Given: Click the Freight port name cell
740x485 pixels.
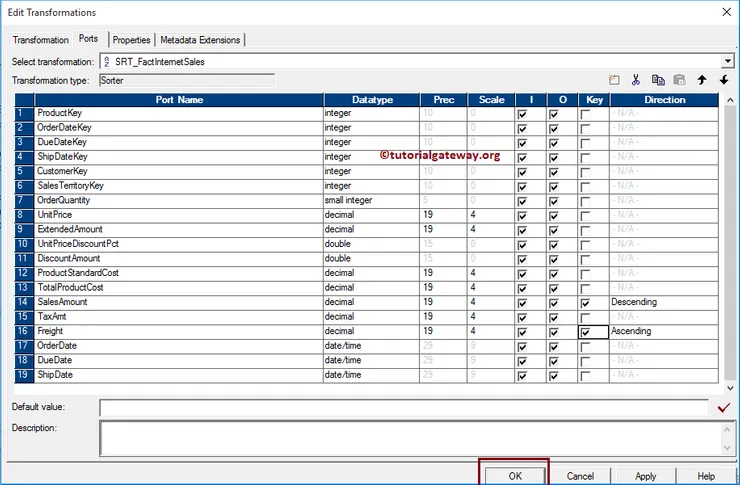Looking at the screenshot, I should click(x=179, y=332).
